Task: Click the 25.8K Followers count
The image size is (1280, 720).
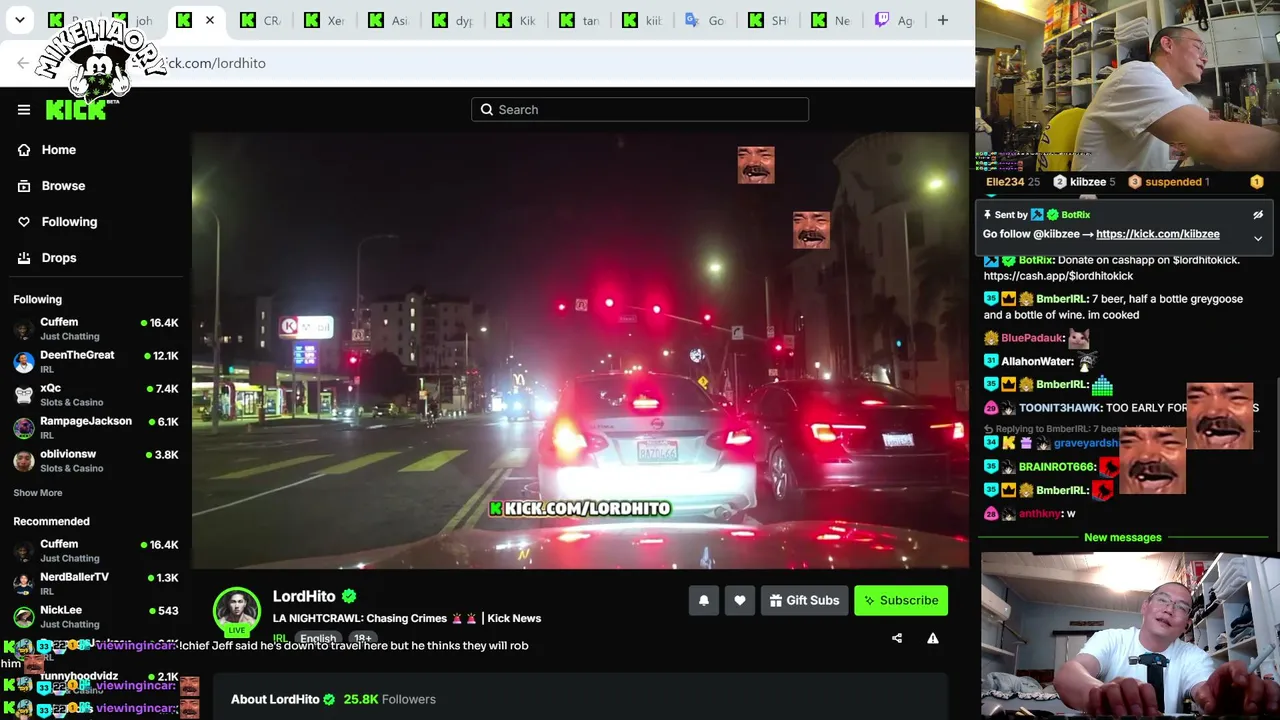Action: tap(390, 699)
